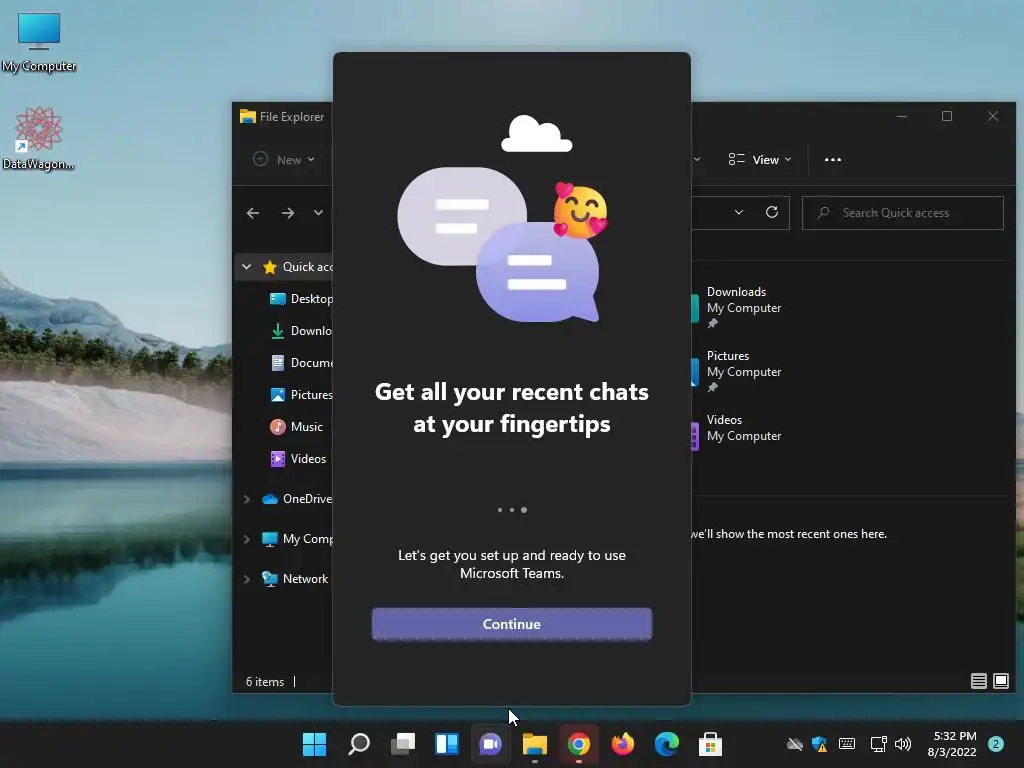Open Task View on the taskbar
The image size is (1024, 768).
click(x=403, y=744)
